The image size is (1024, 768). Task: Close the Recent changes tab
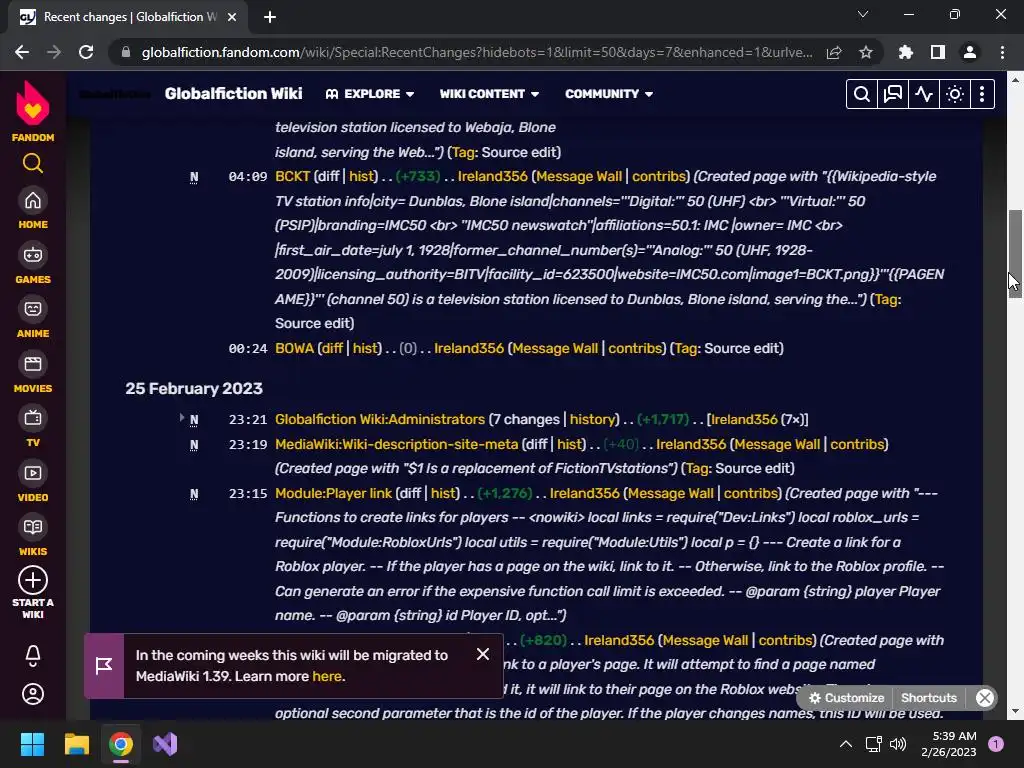(232, 17)
